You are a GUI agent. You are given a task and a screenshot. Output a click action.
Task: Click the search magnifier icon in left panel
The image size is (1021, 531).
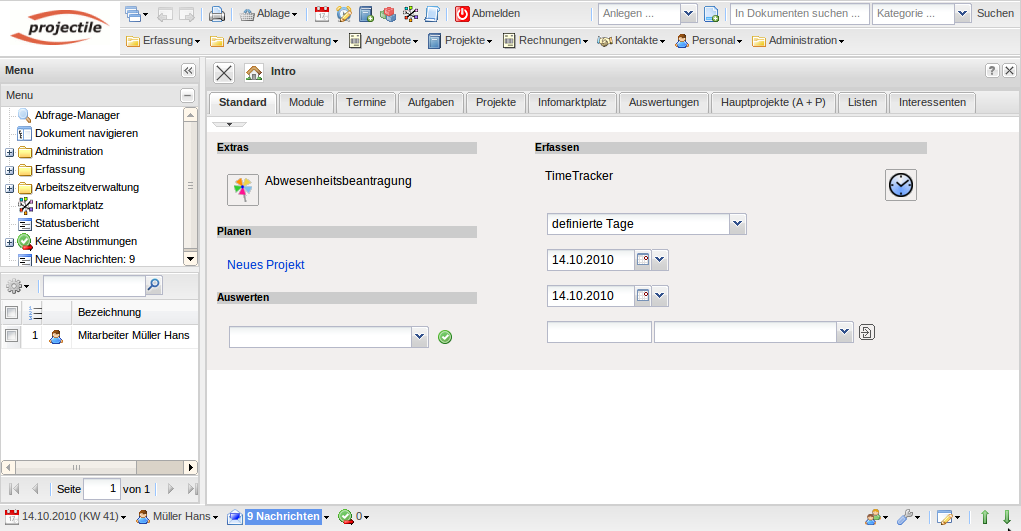153,286
